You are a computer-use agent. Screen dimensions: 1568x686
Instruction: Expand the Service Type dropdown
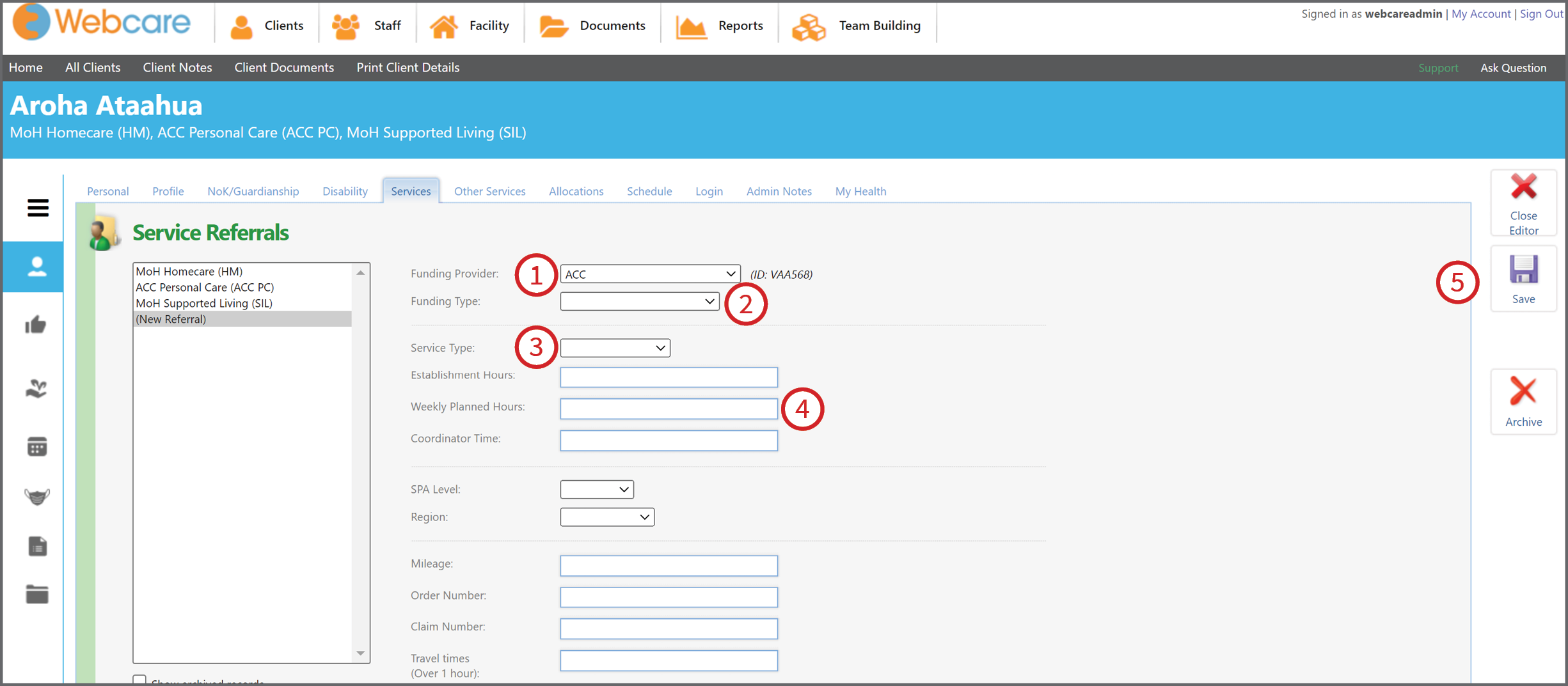coord(615,348)
